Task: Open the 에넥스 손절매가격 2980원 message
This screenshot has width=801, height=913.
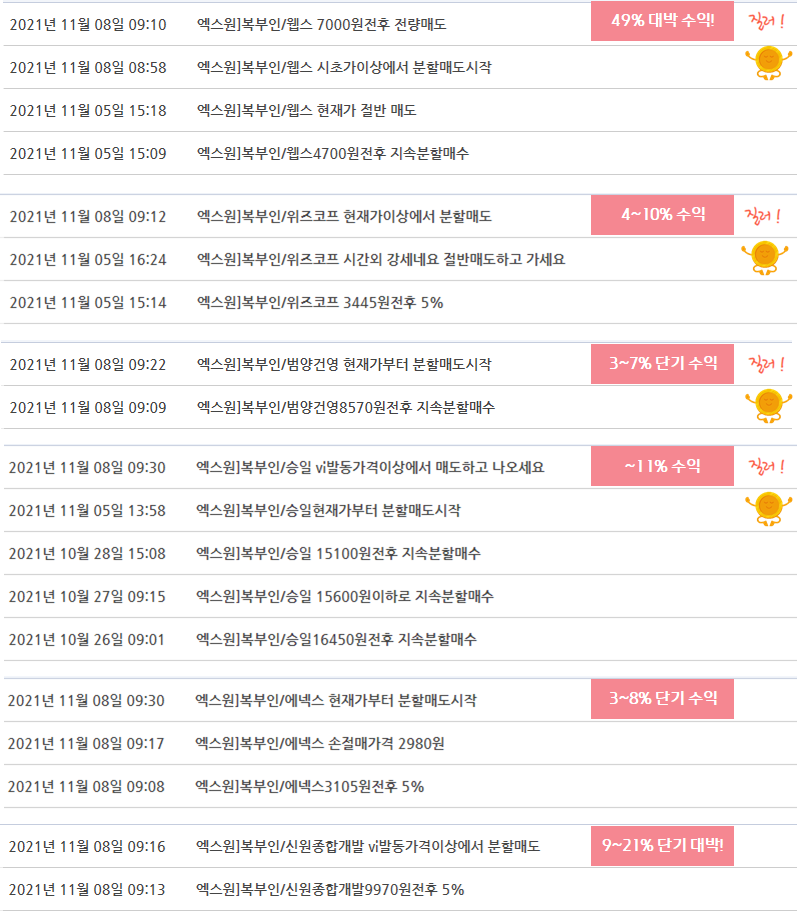Action: [320, 744]
